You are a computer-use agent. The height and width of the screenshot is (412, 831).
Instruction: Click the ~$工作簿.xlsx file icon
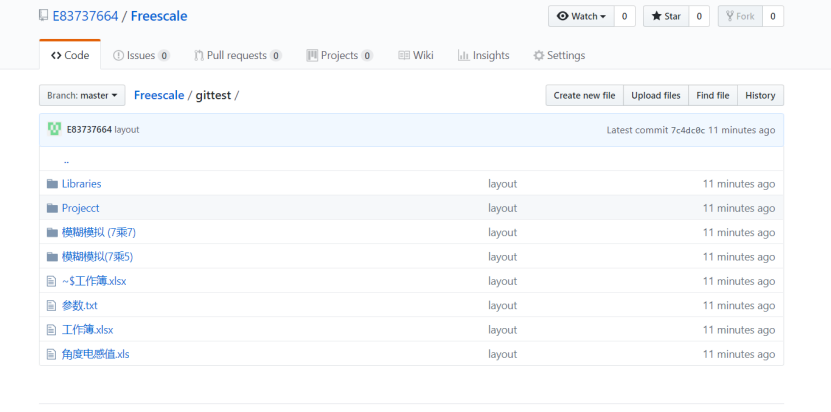pos(52,281)
